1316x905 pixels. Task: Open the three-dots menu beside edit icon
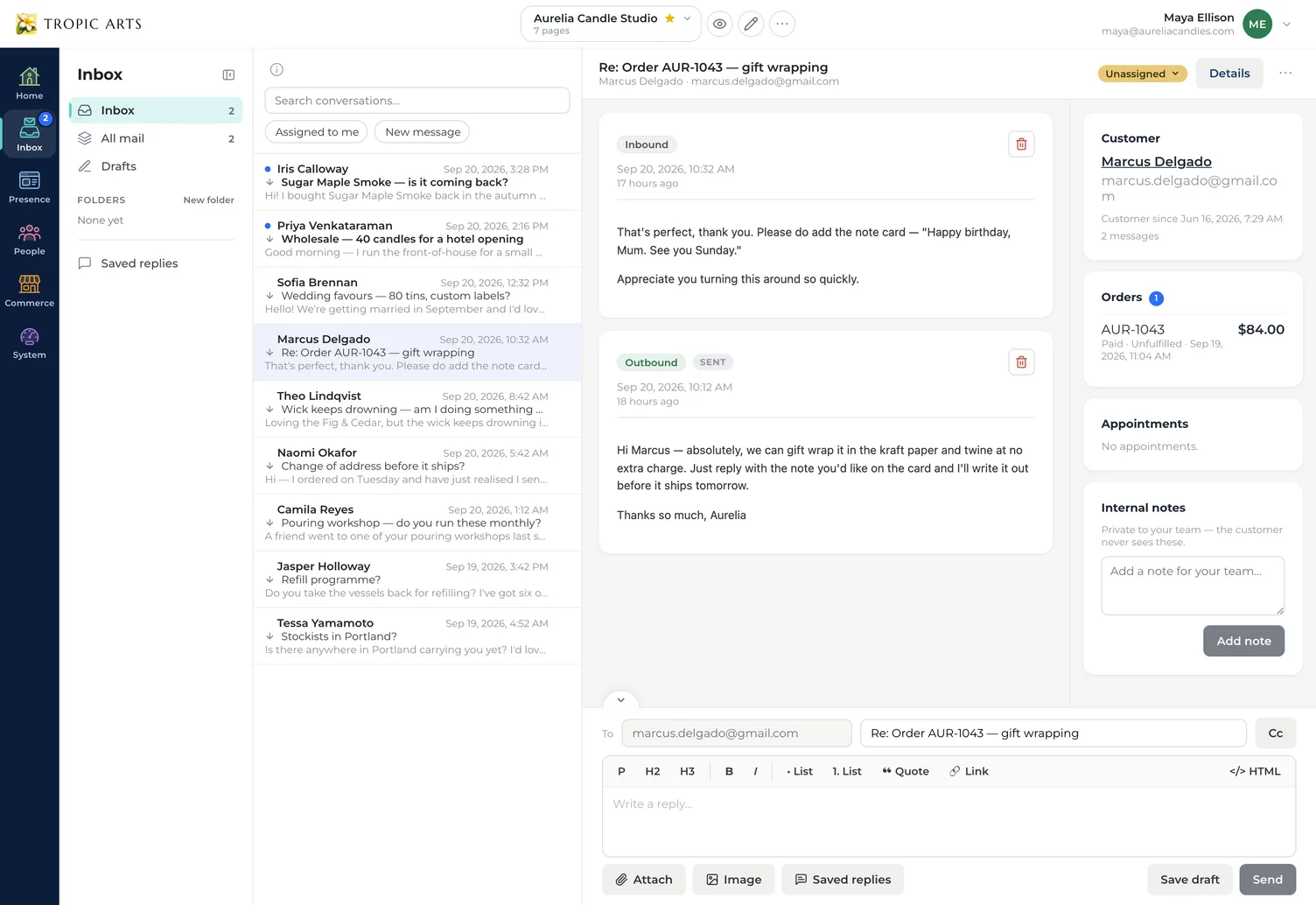click(x=782, y=24)
